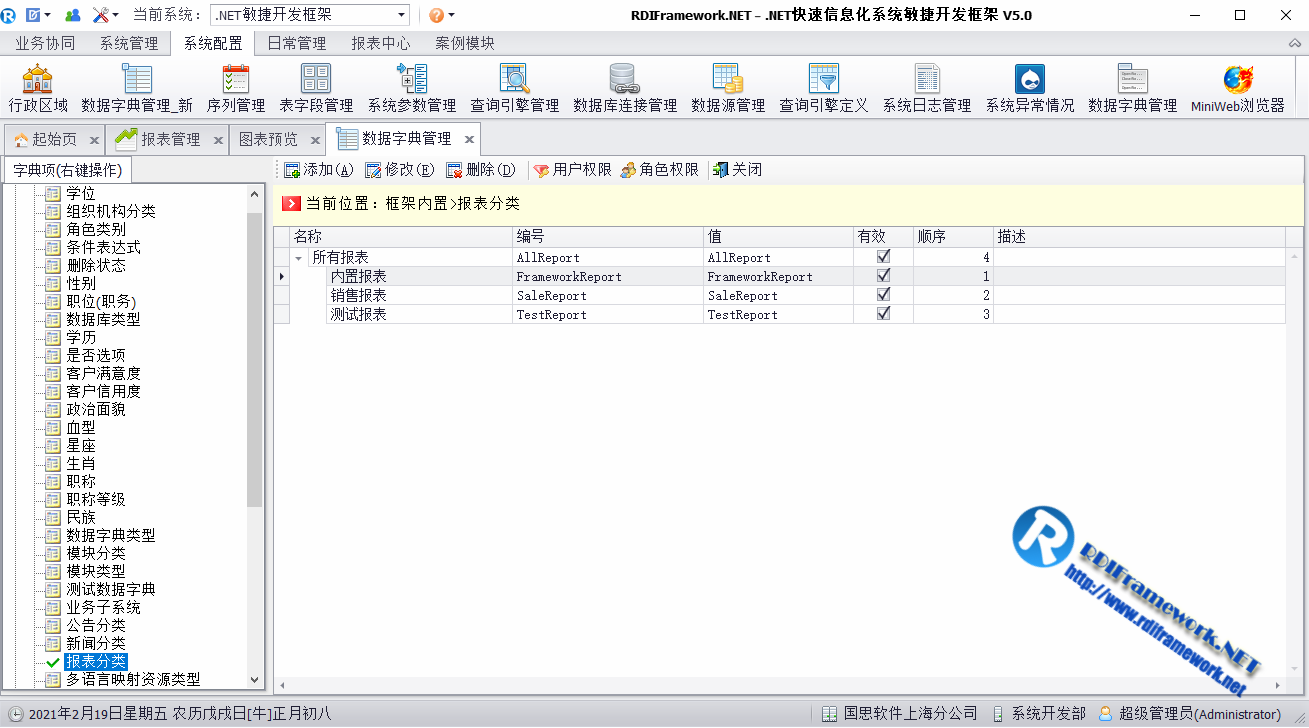
Task: Click the users icon in title bar
Action: coord(72,15)
